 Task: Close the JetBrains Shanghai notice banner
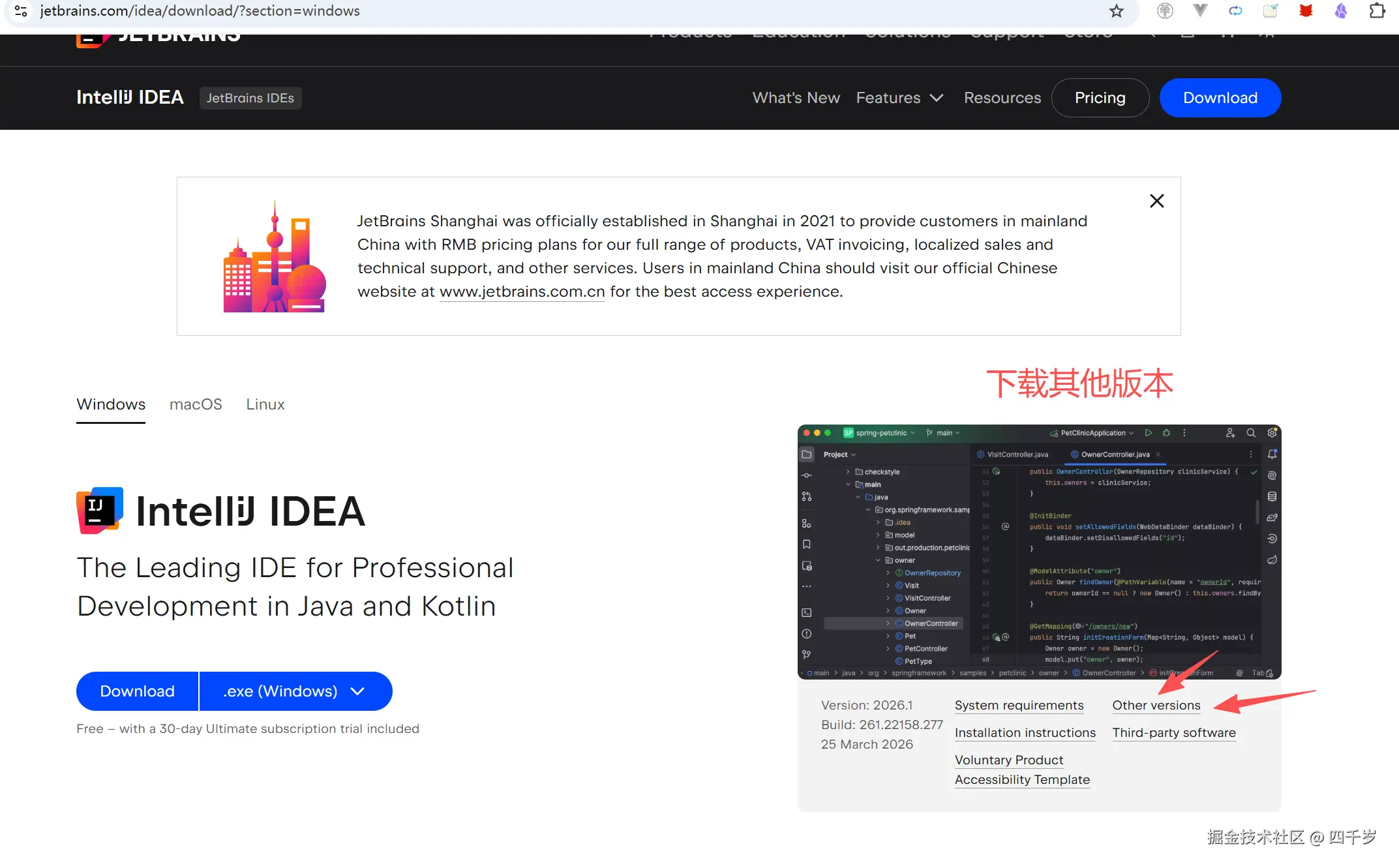[x=1156, y=201]
